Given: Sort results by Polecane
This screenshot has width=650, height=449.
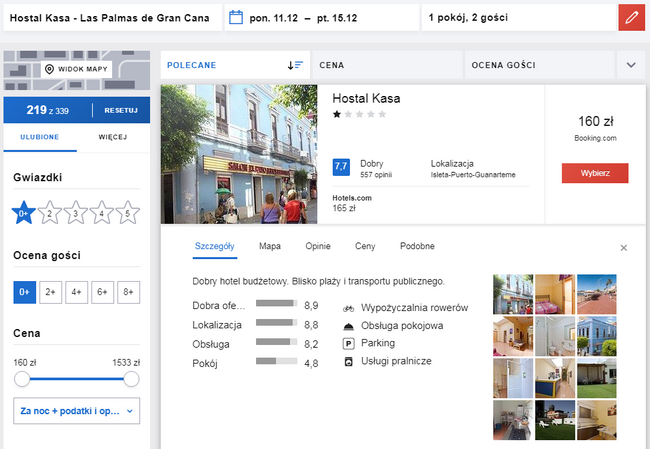Looking at the screenshot, I should tap(235, 65).
